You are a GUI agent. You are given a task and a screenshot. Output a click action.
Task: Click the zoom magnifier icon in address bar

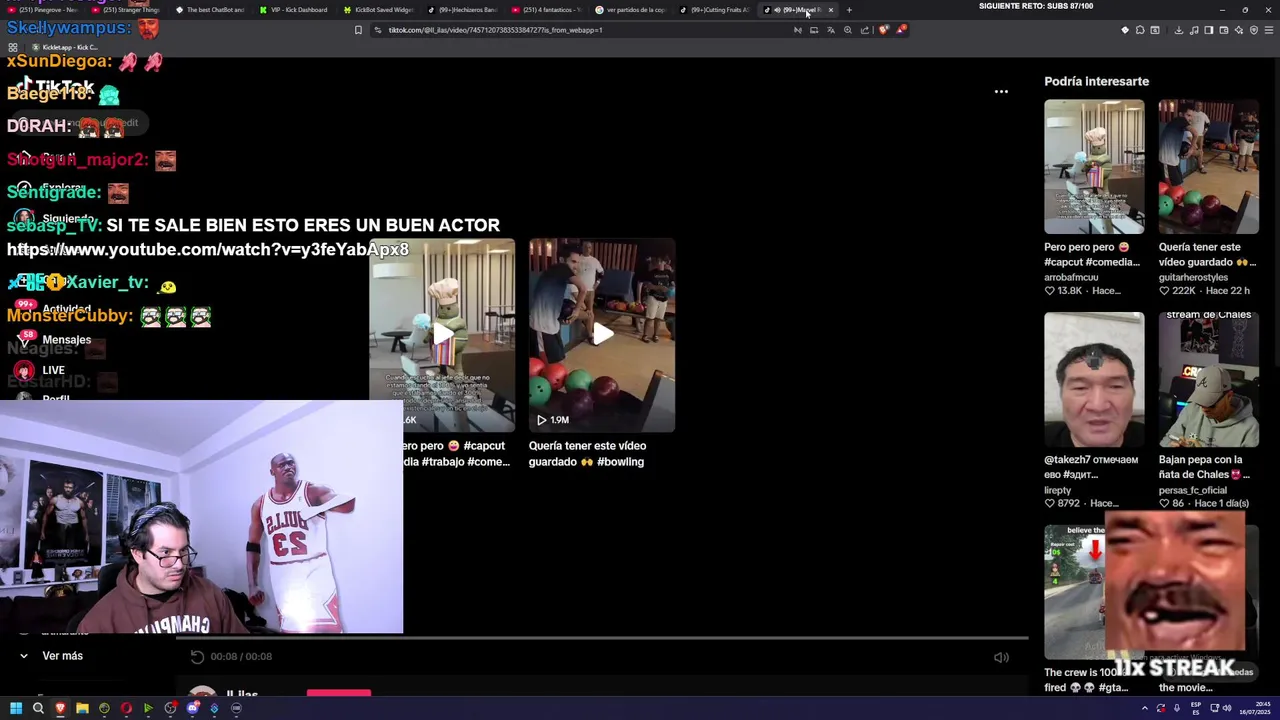coord(848,30)
